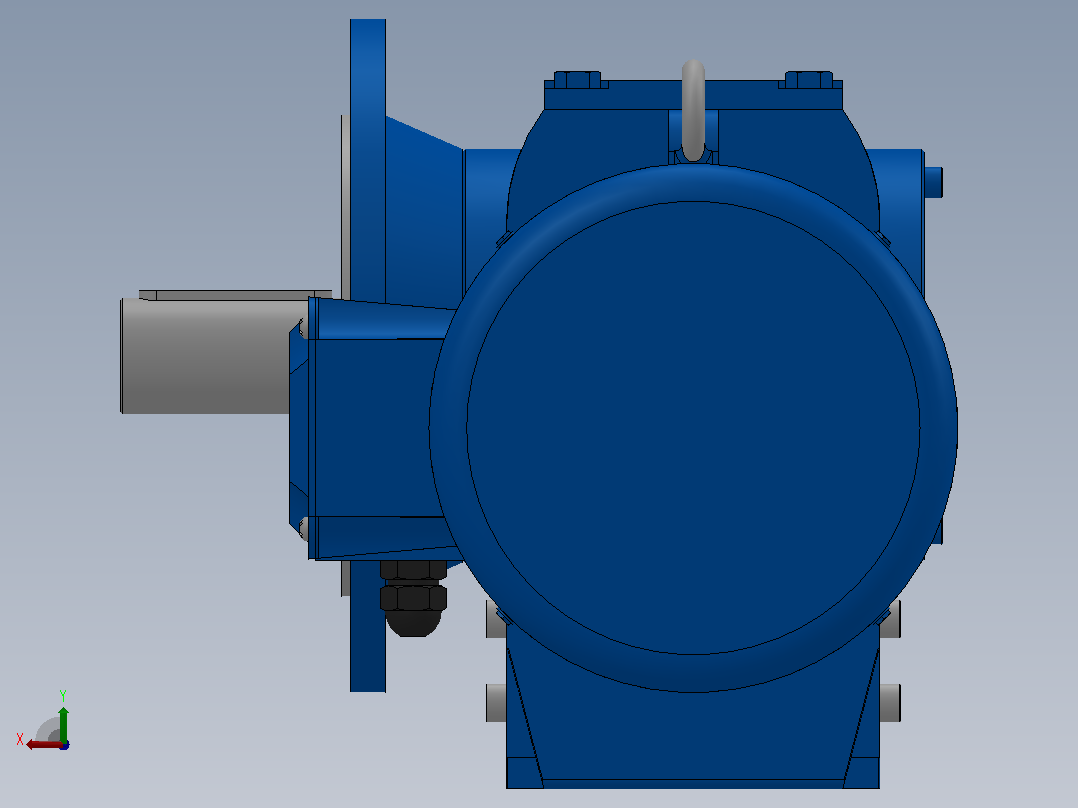Select the black cable gland
The width and height of the screenshot is (1078, 808).
pyautogui.click(x=413, y=598)
